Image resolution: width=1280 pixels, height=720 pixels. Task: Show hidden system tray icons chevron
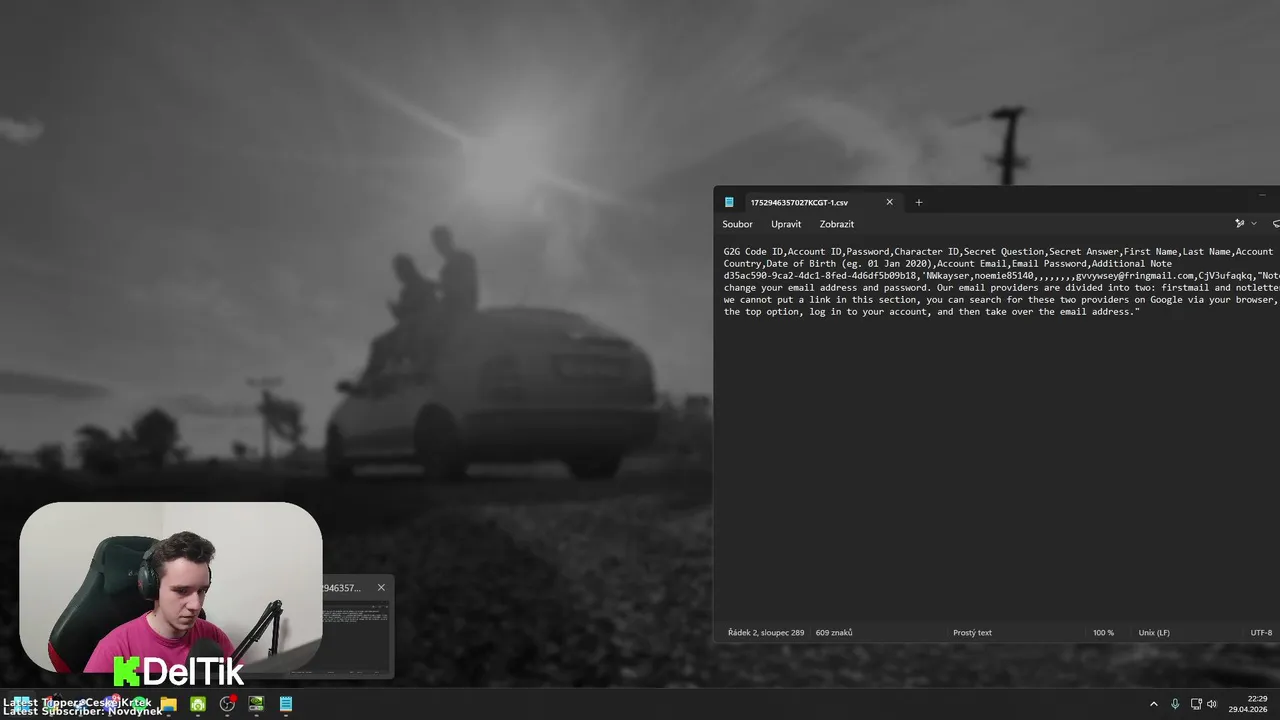click(x=1153, y=704)
